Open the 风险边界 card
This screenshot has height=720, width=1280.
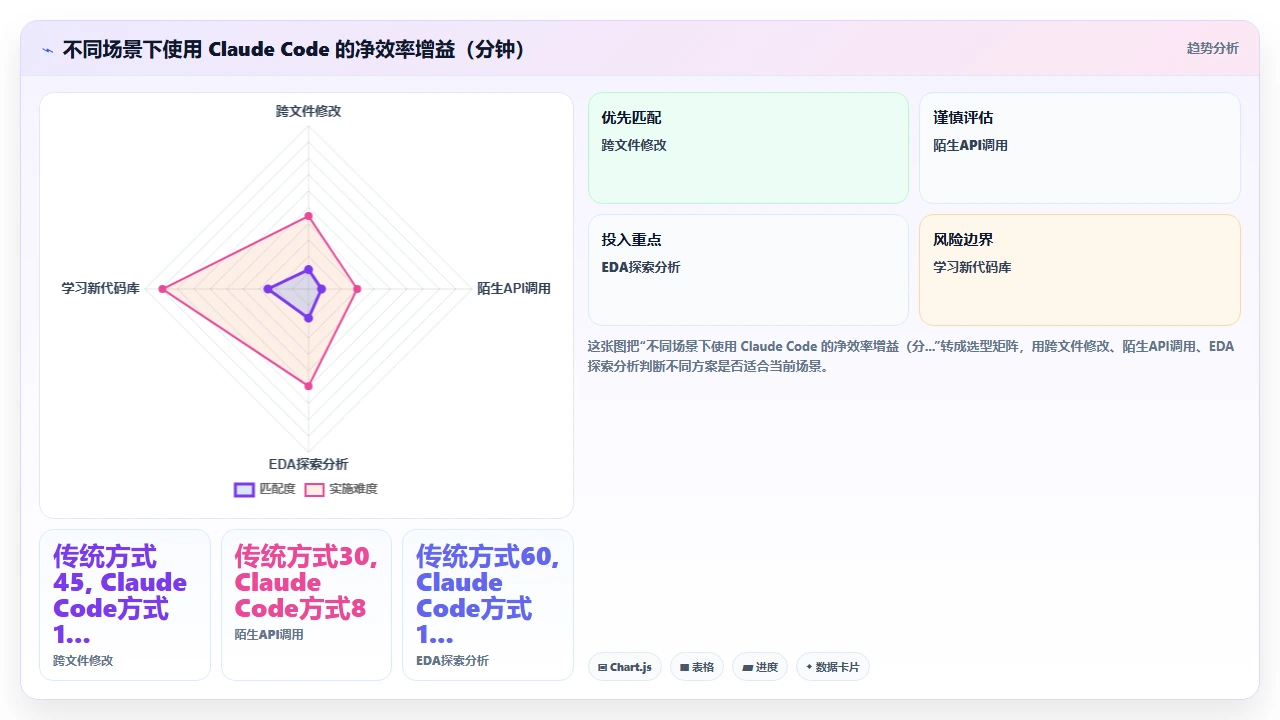1080,270
